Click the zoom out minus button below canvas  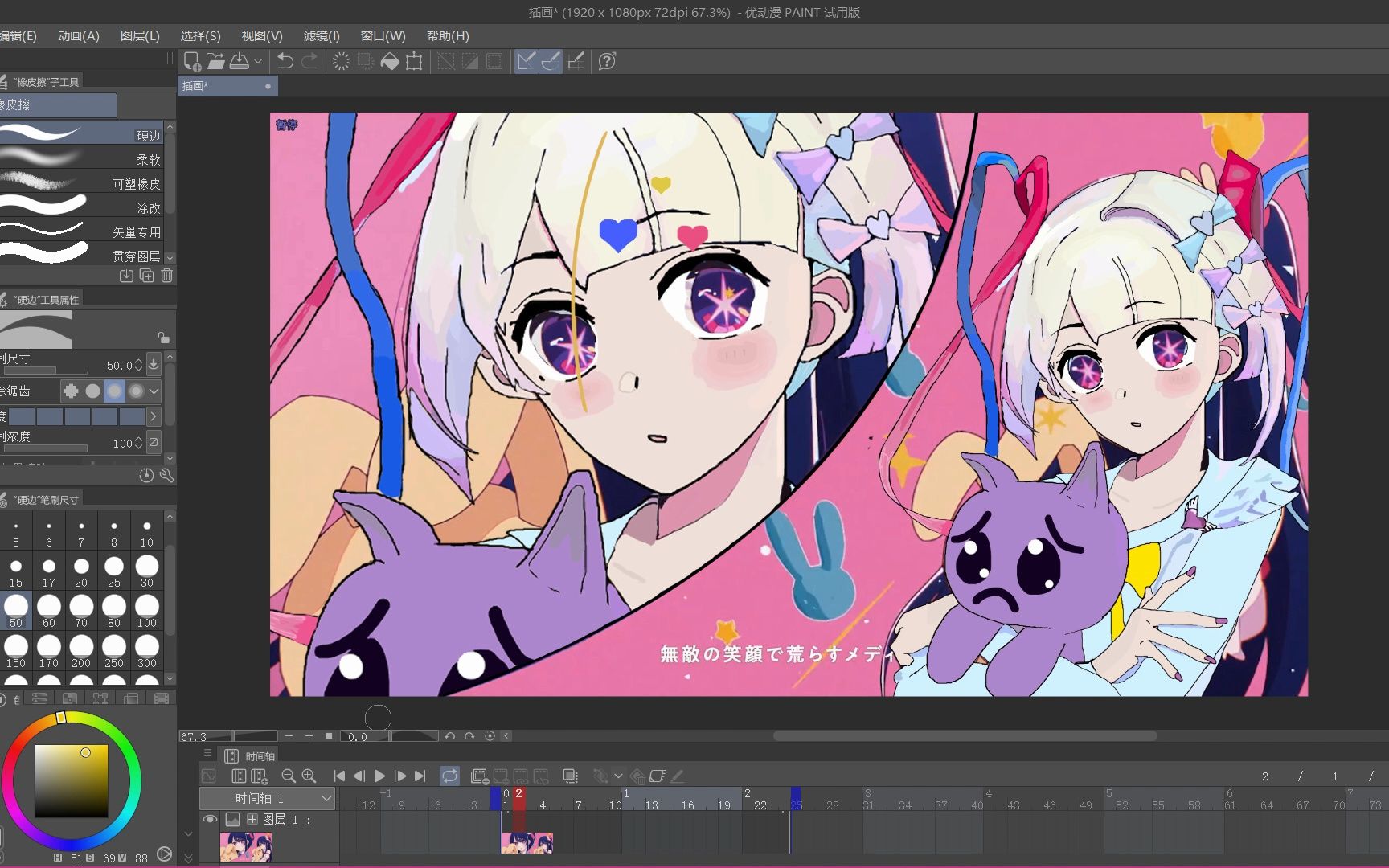point(289,736)
